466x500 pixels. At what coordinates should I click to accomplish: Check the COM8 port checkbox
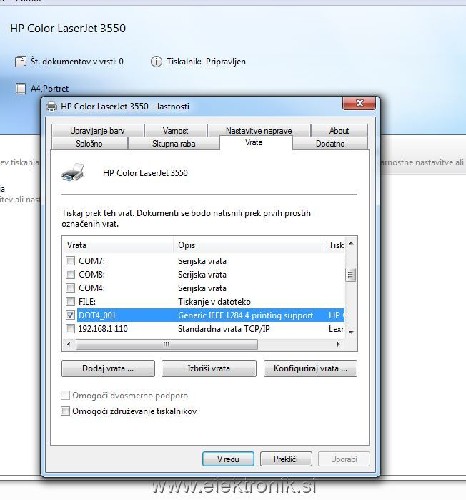click(70, 274)
